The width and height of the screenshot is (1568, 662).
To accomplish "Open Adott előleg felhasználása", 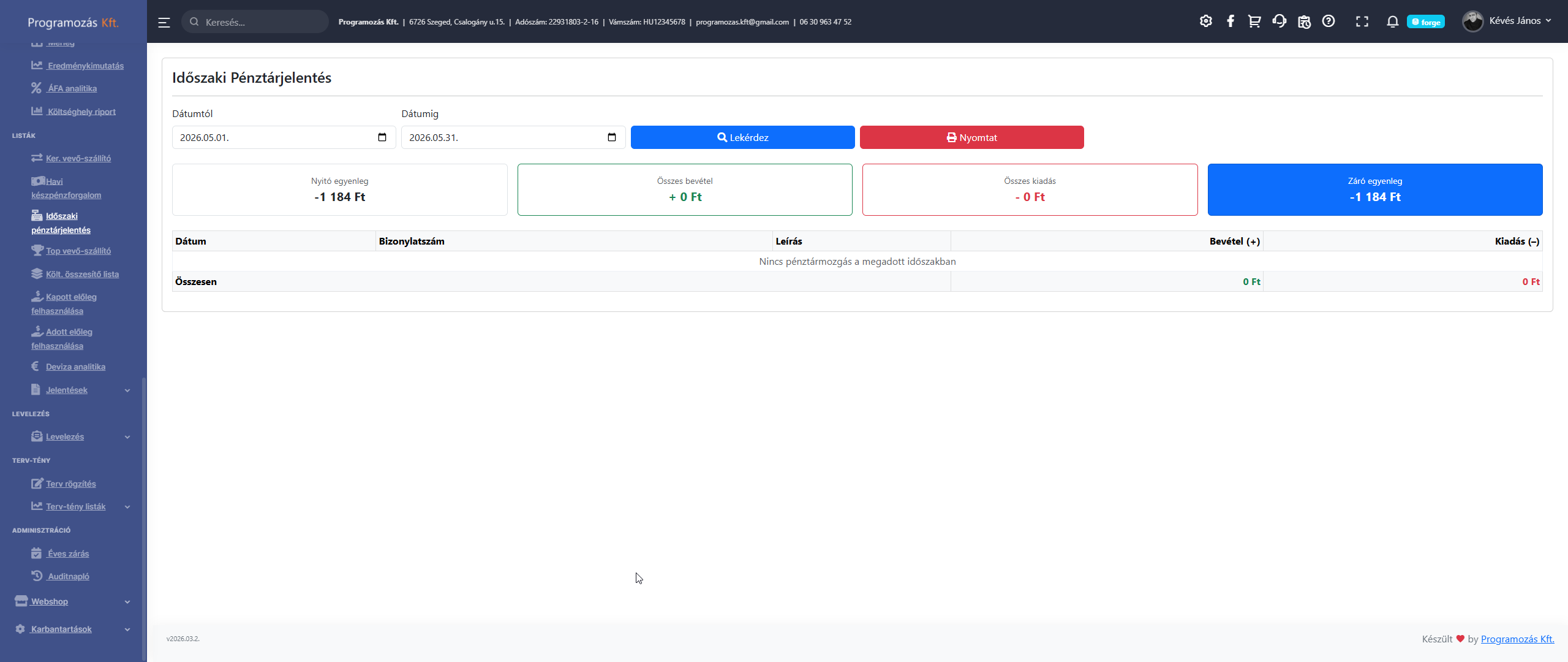I will (x=62, y=339).
